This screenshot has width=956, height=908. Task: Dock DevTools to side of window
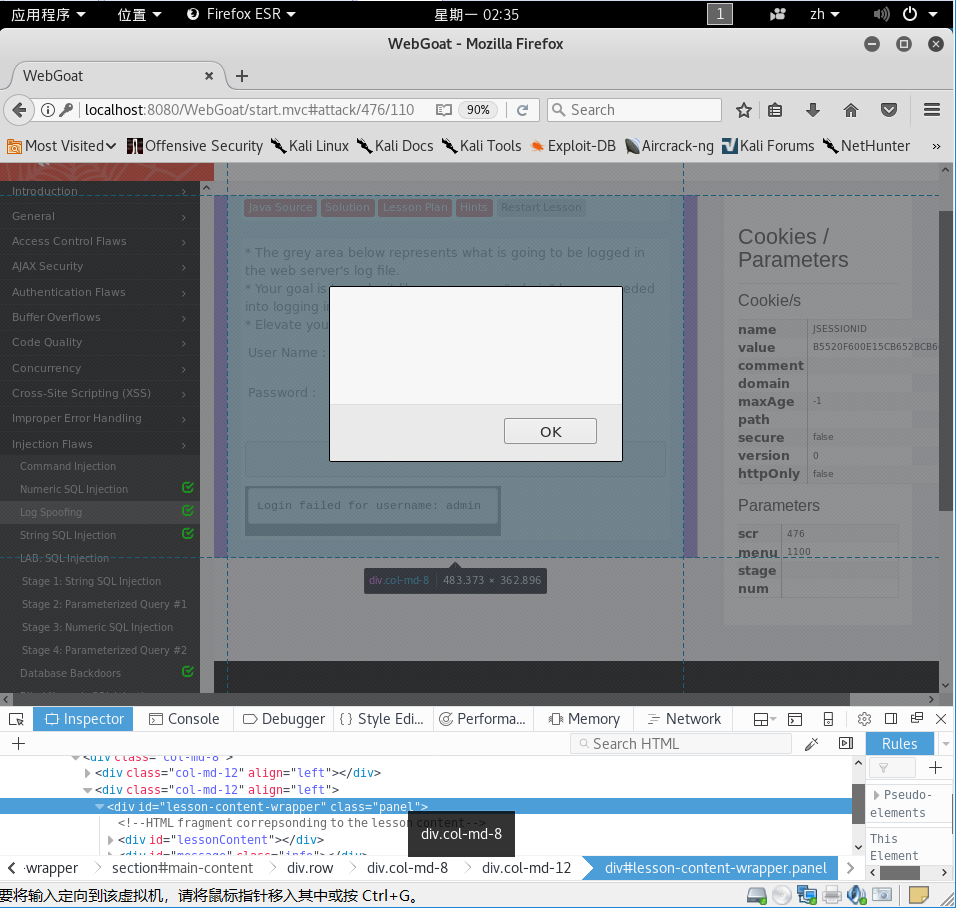click(x=891, y=719)
